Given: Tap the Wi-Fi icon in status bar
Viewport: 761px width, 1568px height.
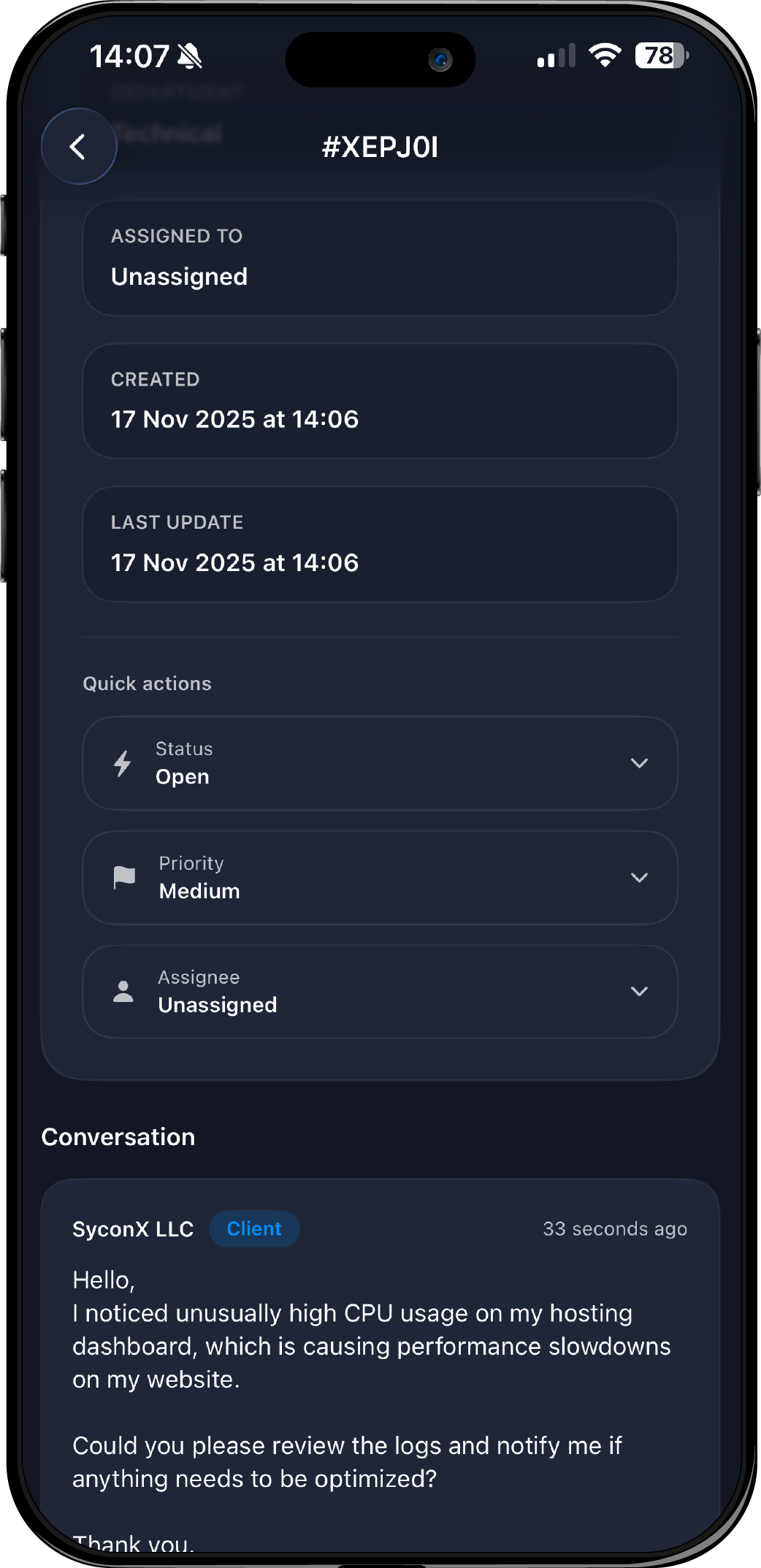Looking at the screenshot, I should [605, 56].
